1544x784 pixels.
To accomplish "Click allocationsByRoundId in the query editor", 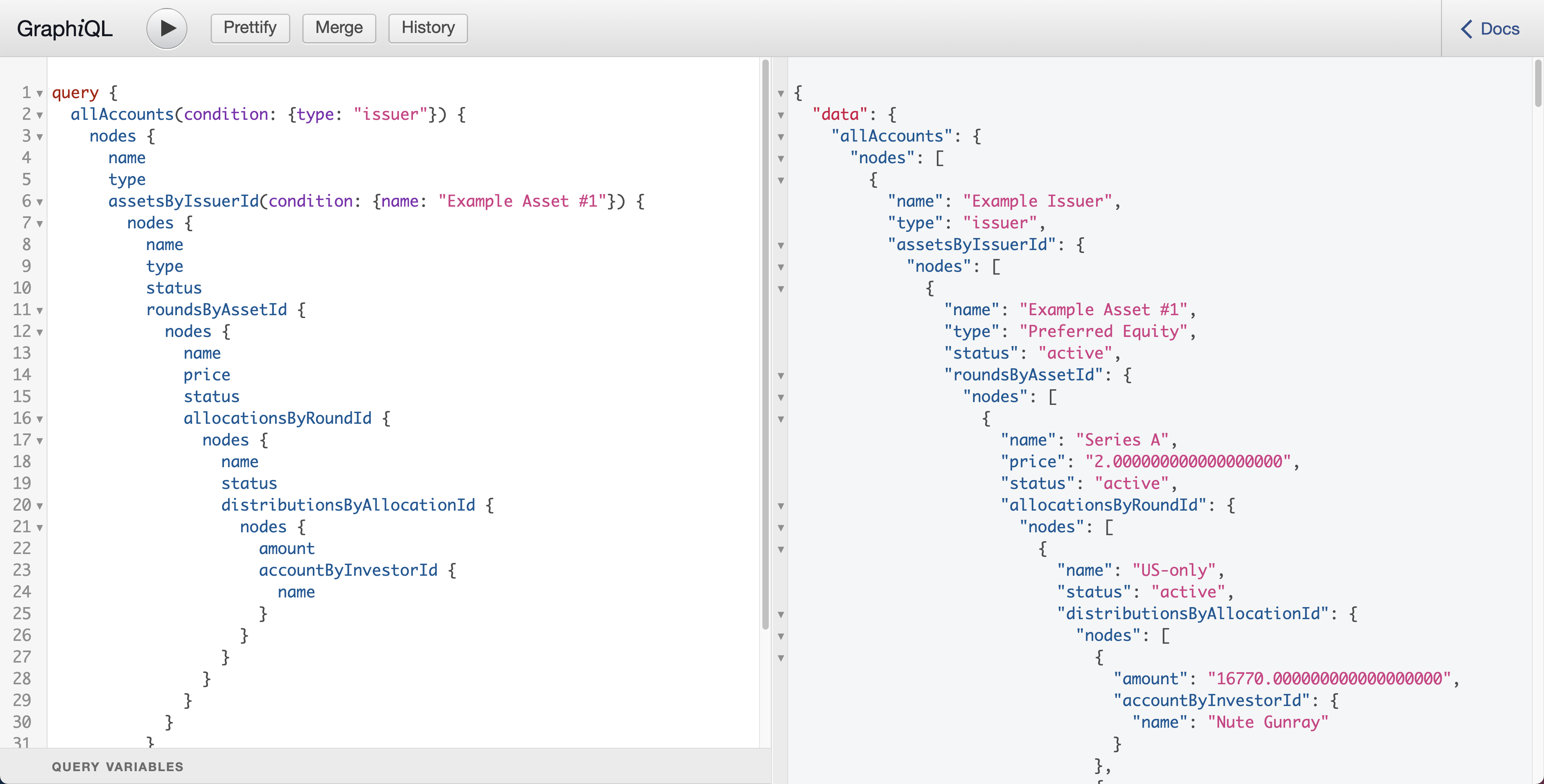I will point(277,419).
